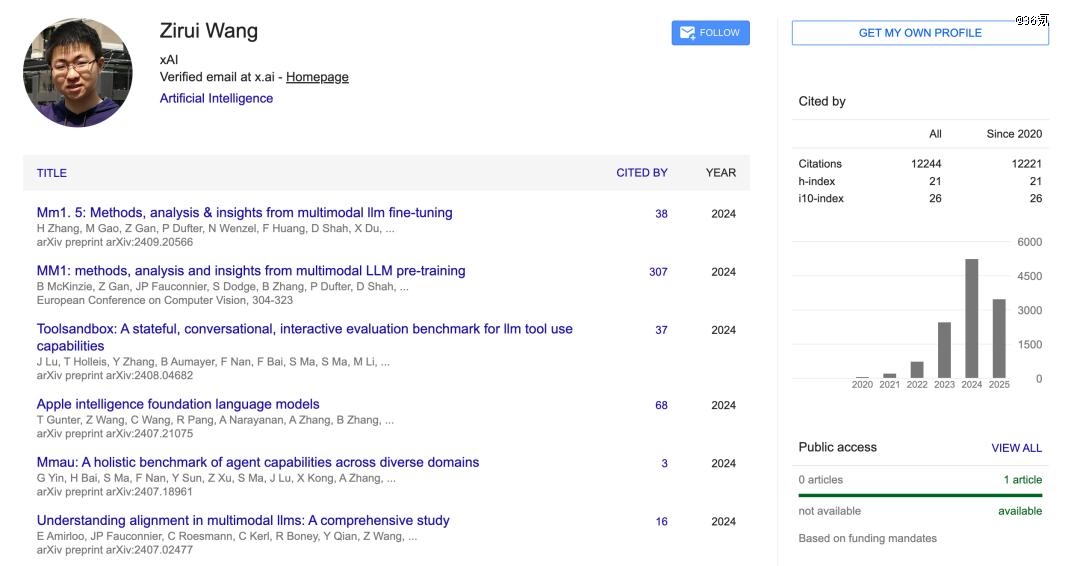The width and height of the screenshot is (1080, 566).
Task: Select the Artificial Intelligence interest tag
Action: (216, 98)
